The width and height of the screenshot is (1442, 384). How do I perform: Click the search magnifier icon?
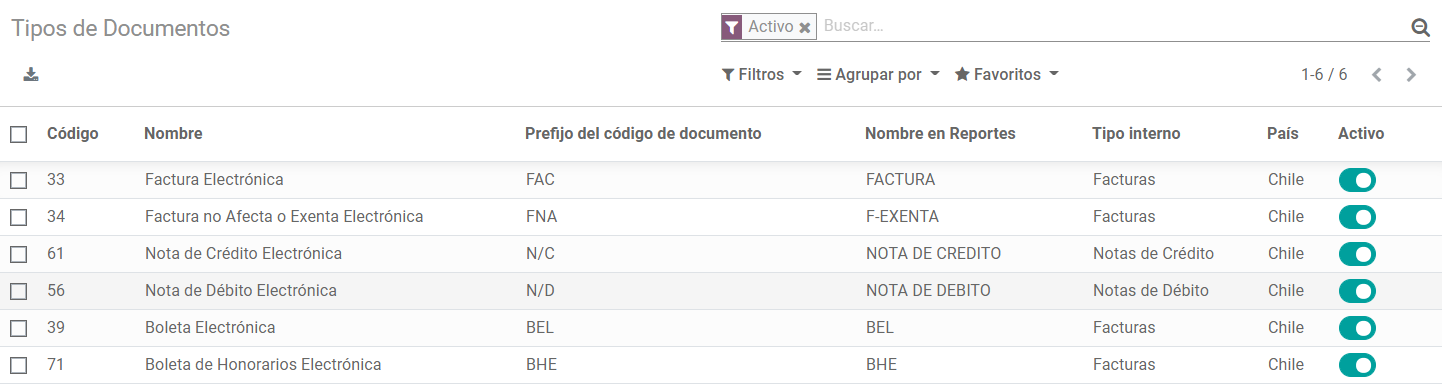click(1420, 27)
